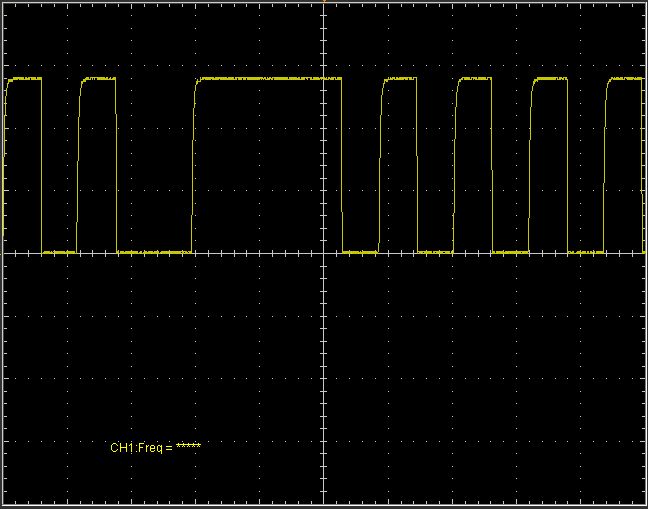
Task: Click the center intersection of the graticule axes
Action: tap(324, 253)
